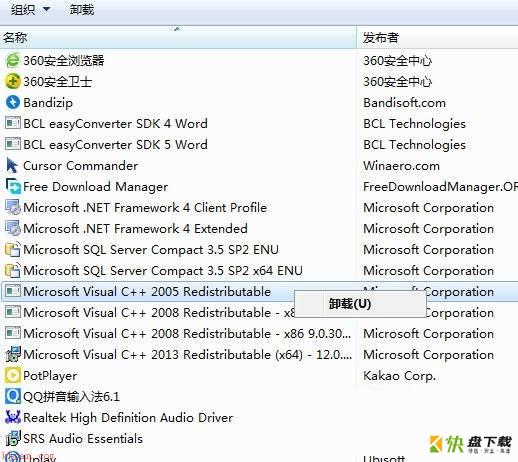Click BCL easyConverter SDK 4 Word icon
Screen dimensions: 518x462
click(x=13, y=124)
